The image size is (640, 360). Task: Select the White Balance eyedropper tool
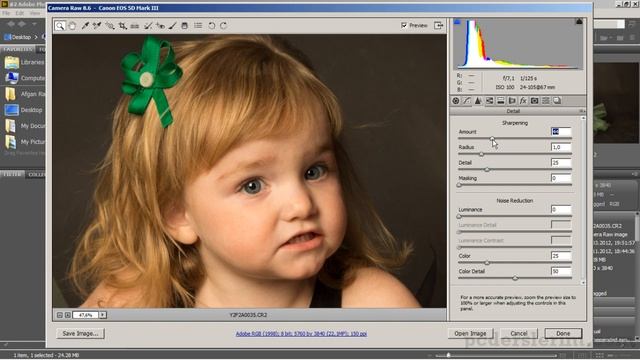(x=85, y=26)
